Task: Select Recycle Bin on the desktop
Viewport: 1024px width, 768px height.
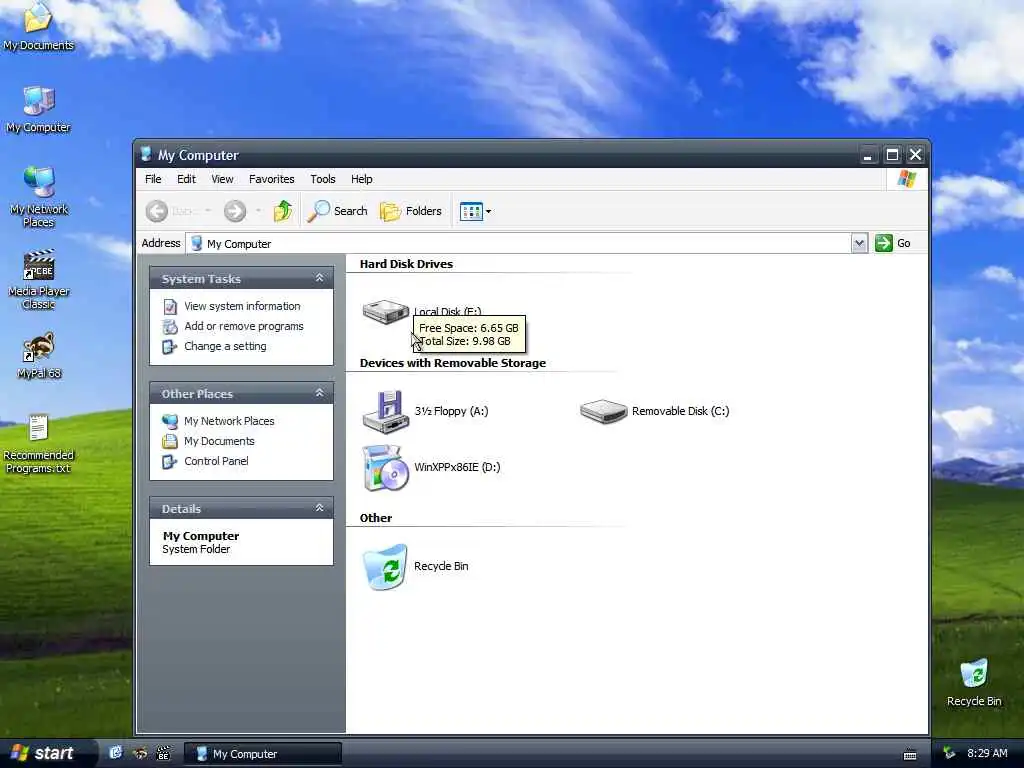Action: click(974, 683)
